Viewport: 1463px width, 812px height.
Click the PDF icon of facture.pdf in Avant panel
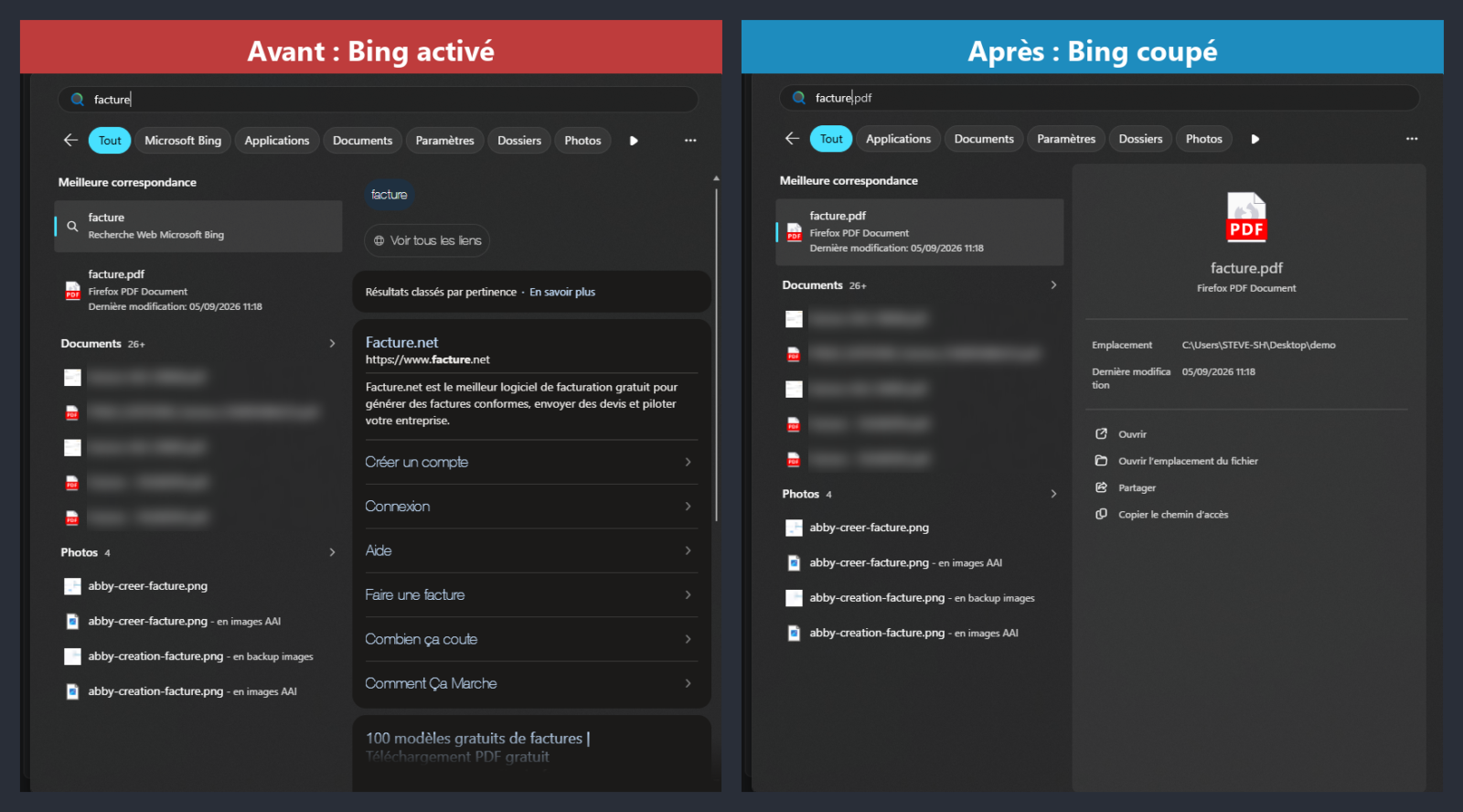(x=72, y=291)
